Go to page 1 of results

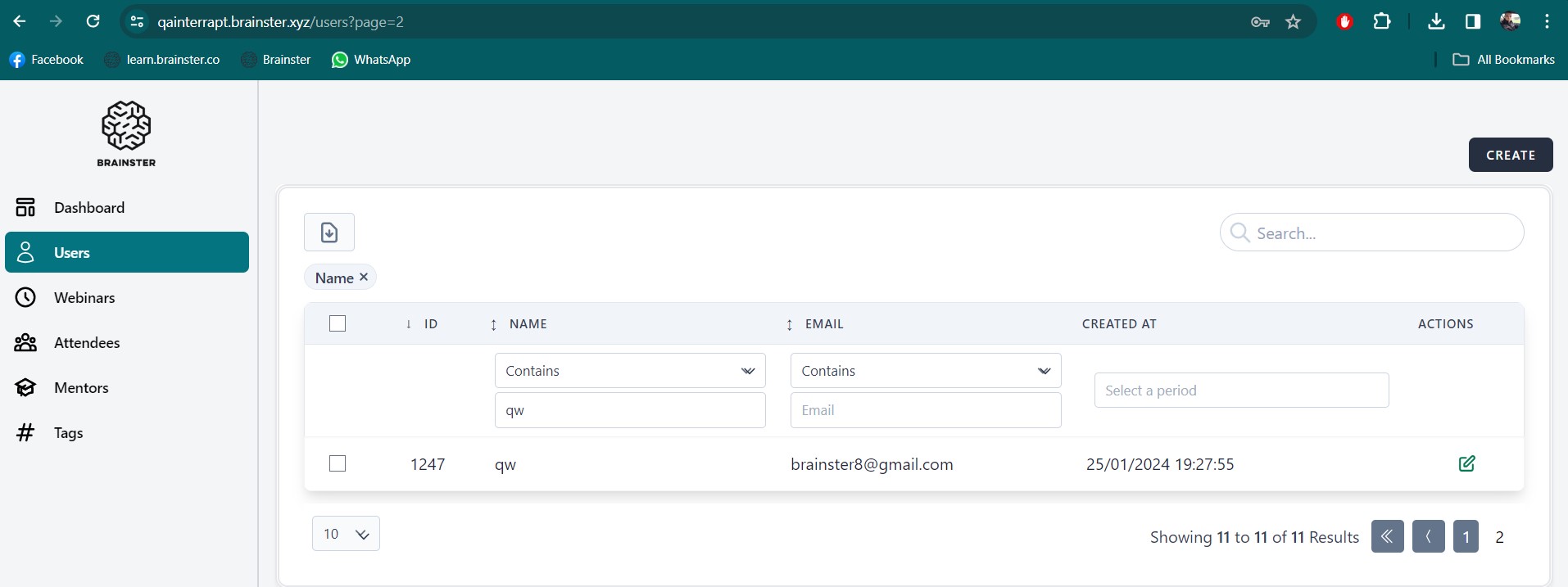pyautogui.click(x=1466, y=537)
